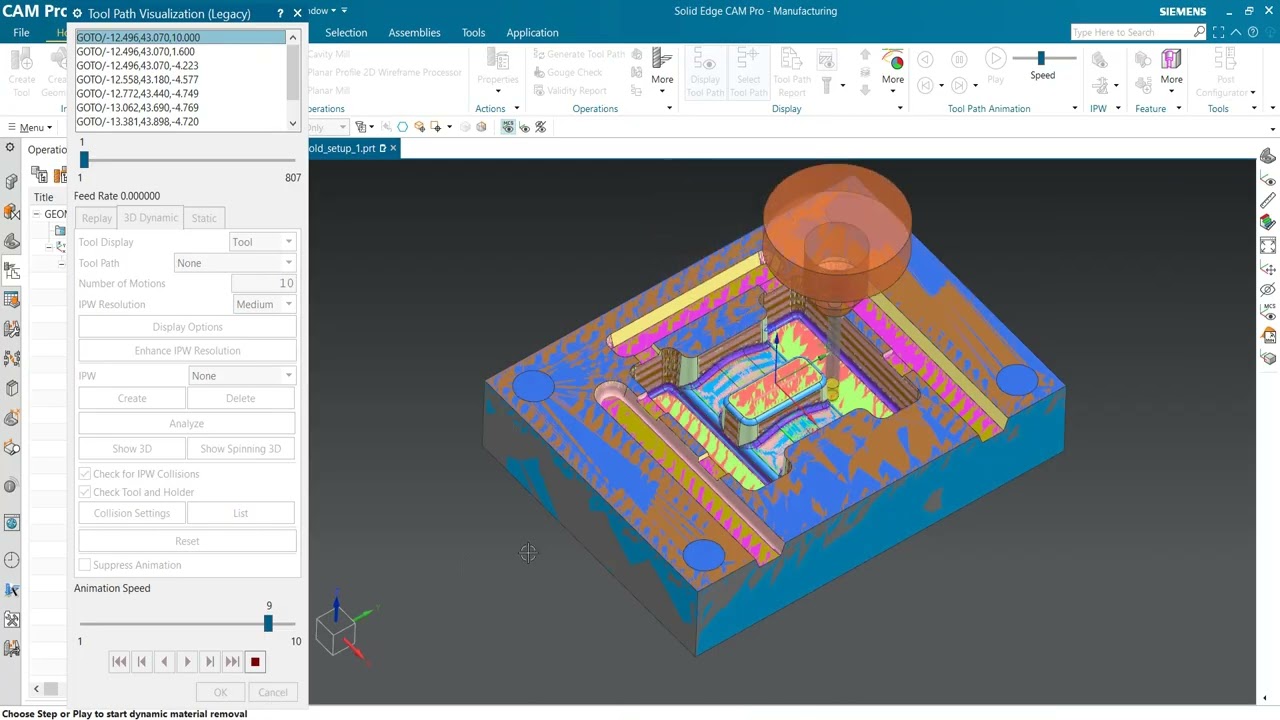Click the Generate Tool Path command
The width and height of the screenshot is (1280, 720).
tap(578, 54)
